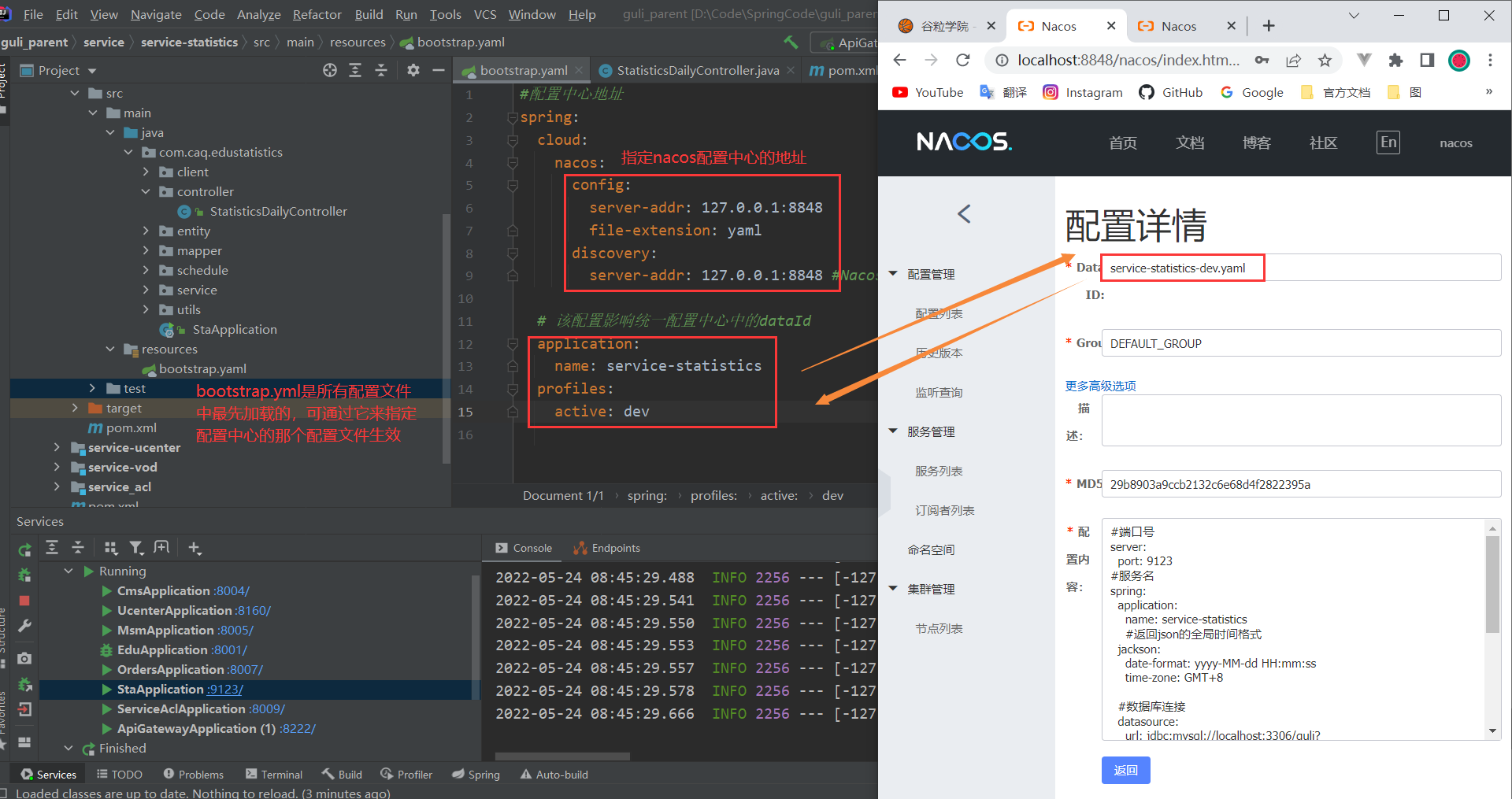Open the saved password key icon in the address bar
Image resolution: width=1512 pixels, height=799 pixels.
1262,60
